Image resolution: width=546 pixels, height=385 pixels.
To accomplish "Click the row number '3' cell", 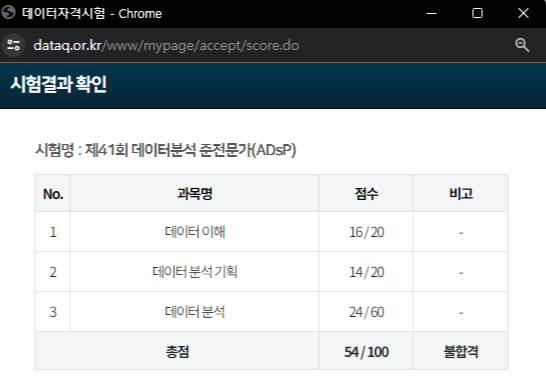I will click(x=53, y=312).
